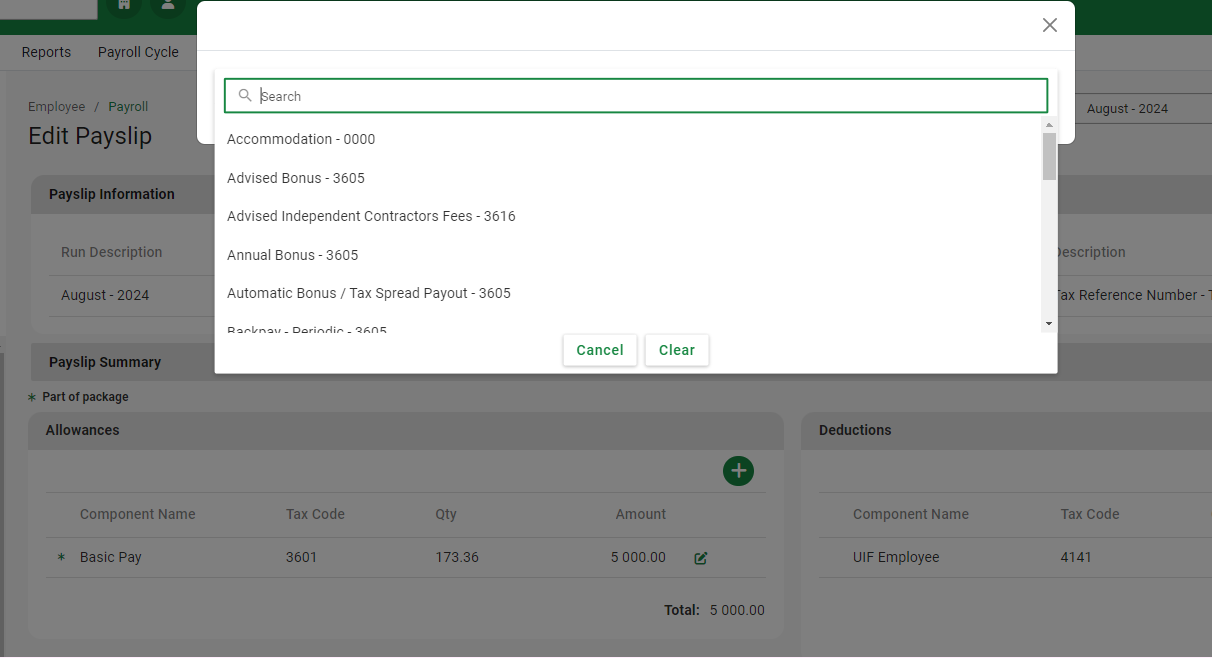Click the list scrollbar down arrow
Screen dimensions: 1212x658
click(1049, 324)
